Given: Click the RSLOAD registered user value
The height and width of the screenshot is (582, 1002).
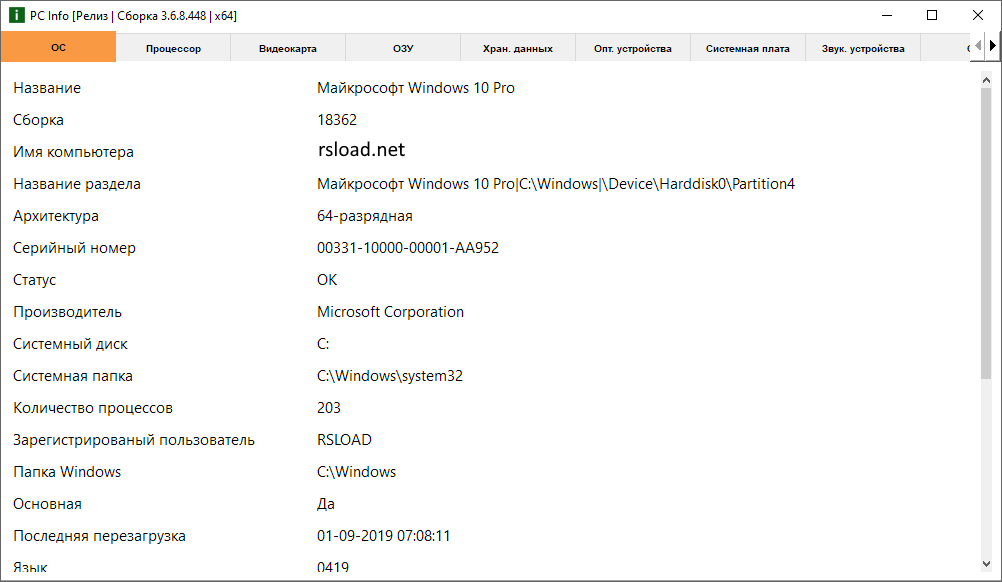Looking at the screenshot, I should tap(344, 439).
